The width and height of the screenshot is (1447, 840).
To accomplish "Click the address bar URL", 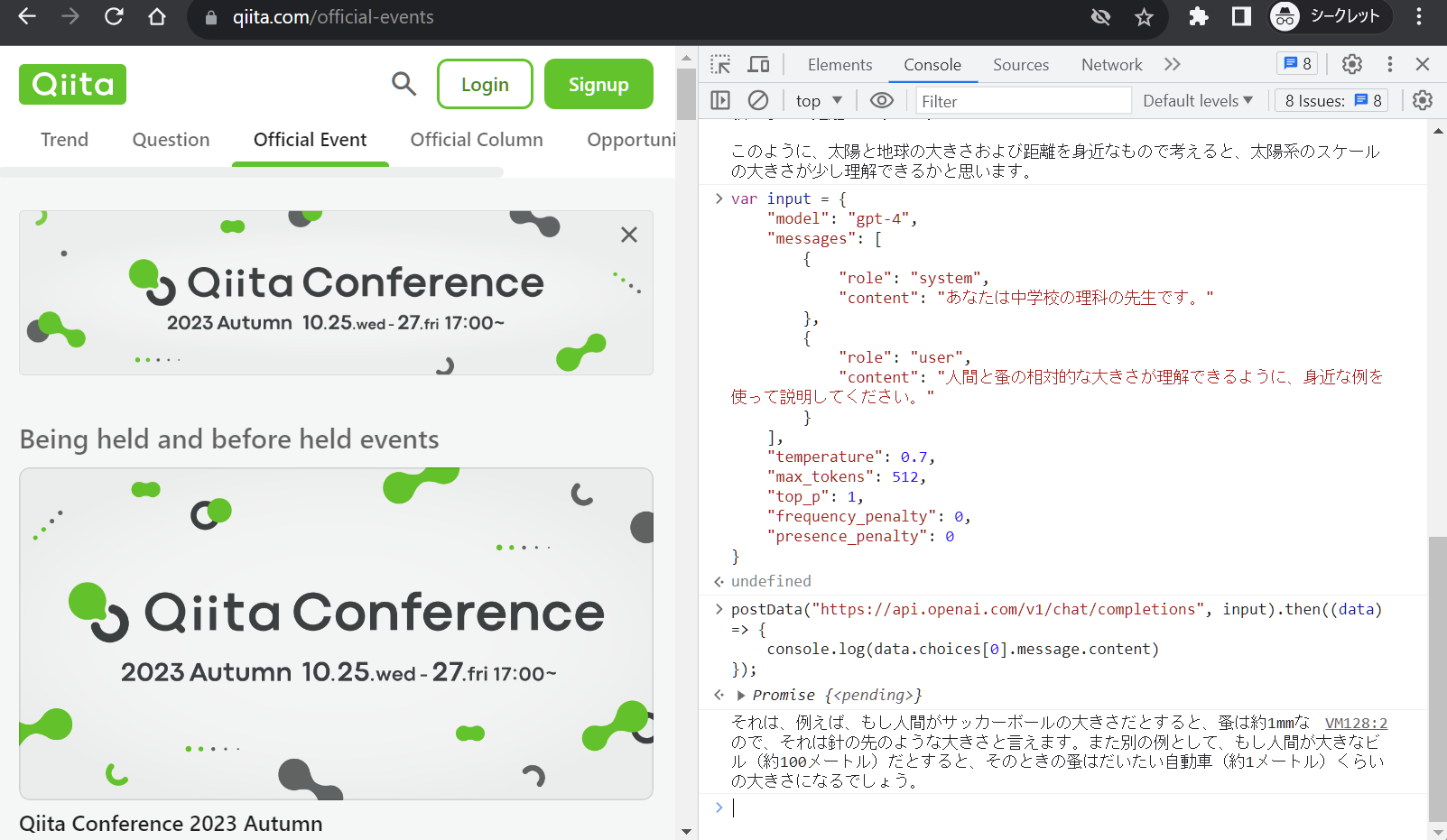I will point(333,17).
